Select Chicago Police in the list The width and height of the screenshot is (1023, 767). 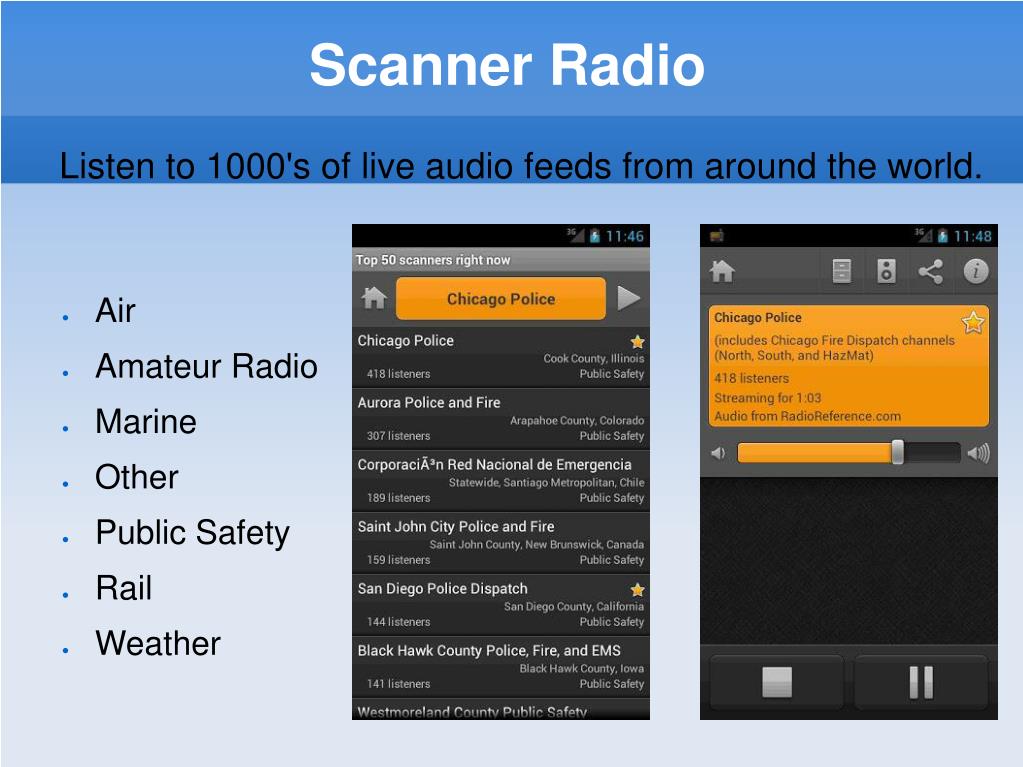pyautogui.click(x=501, y=357)
